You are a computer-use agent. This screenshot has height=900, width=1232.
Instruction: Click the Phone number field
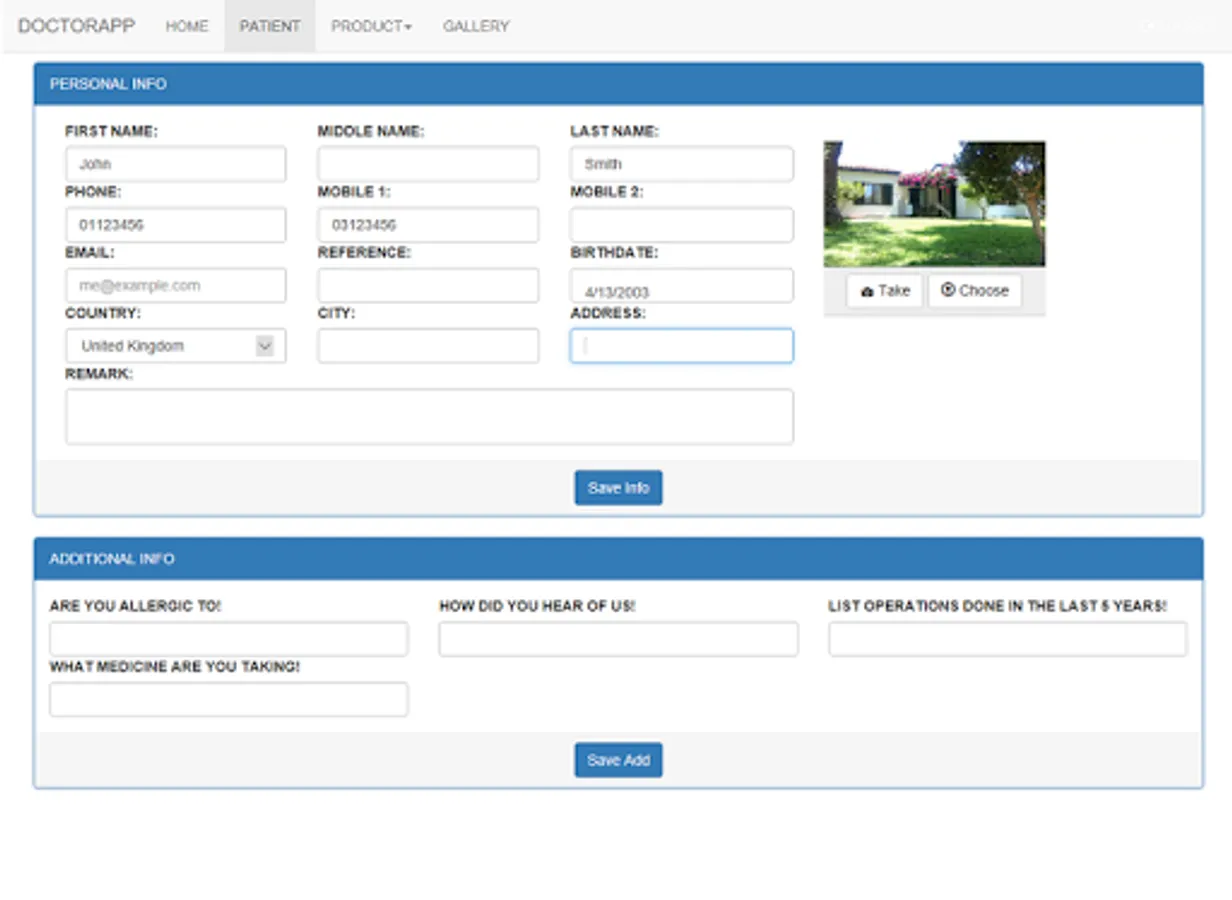tap(176, 225)
